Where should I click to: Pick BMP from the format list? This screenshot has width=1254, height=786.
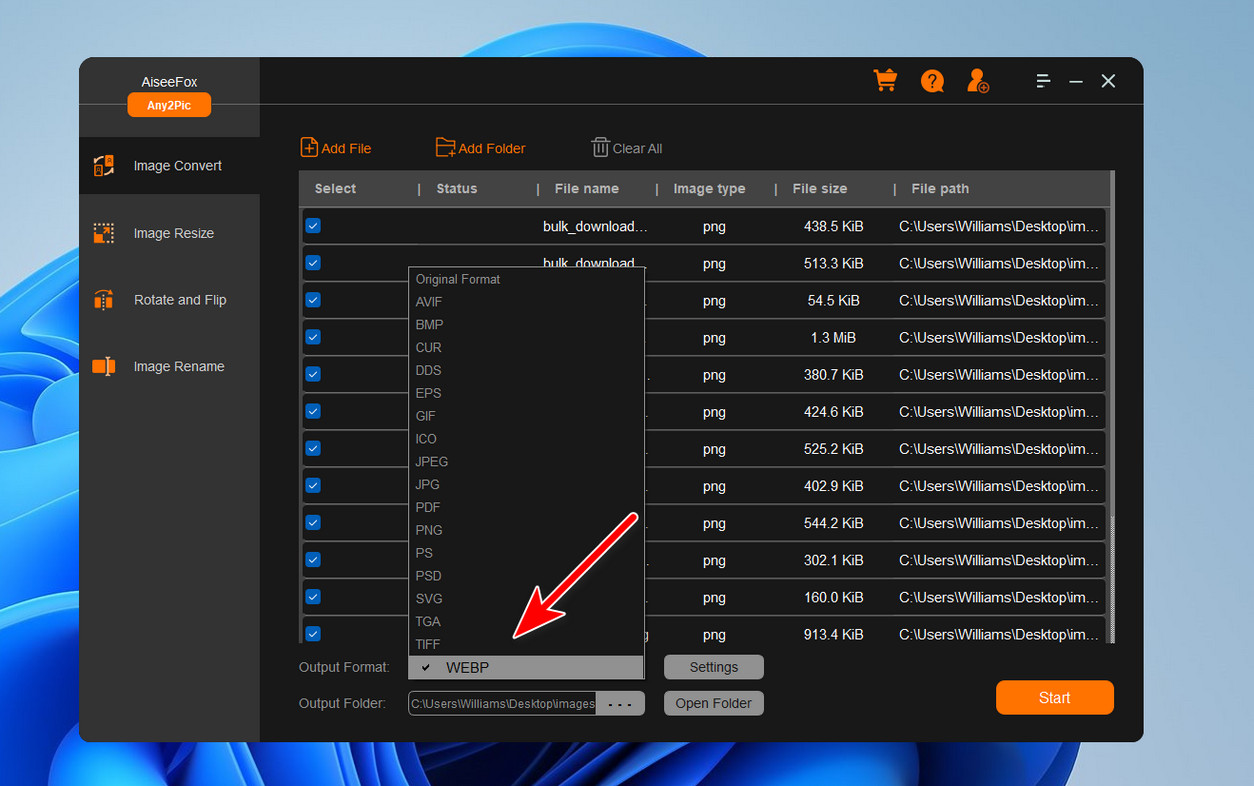pos(526,325)
